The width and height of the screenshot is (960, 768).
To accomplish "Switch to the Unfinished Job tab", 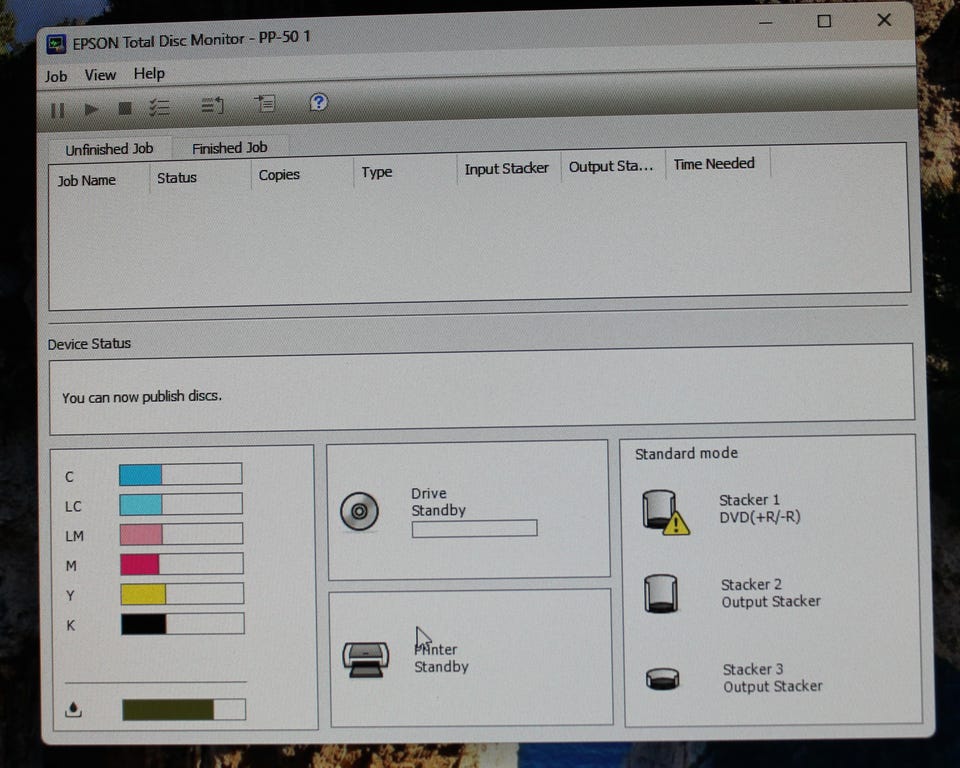I will (x=109, y=149).
